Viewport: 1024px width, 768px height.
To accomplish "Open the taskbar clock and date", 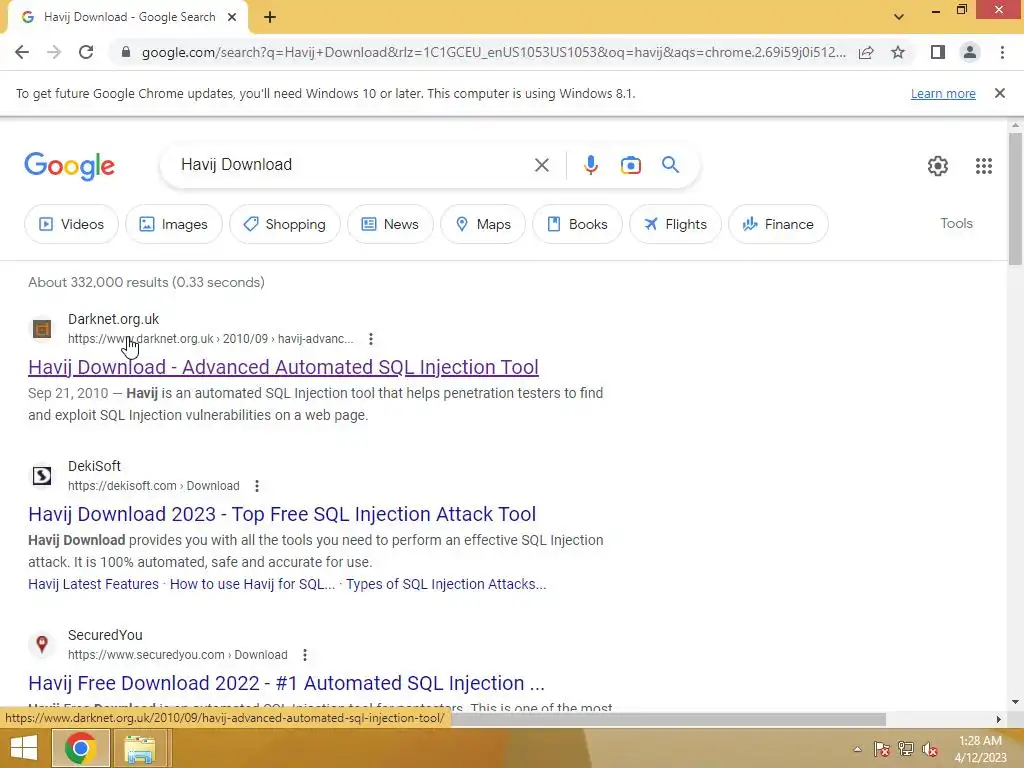I will 980,749.
